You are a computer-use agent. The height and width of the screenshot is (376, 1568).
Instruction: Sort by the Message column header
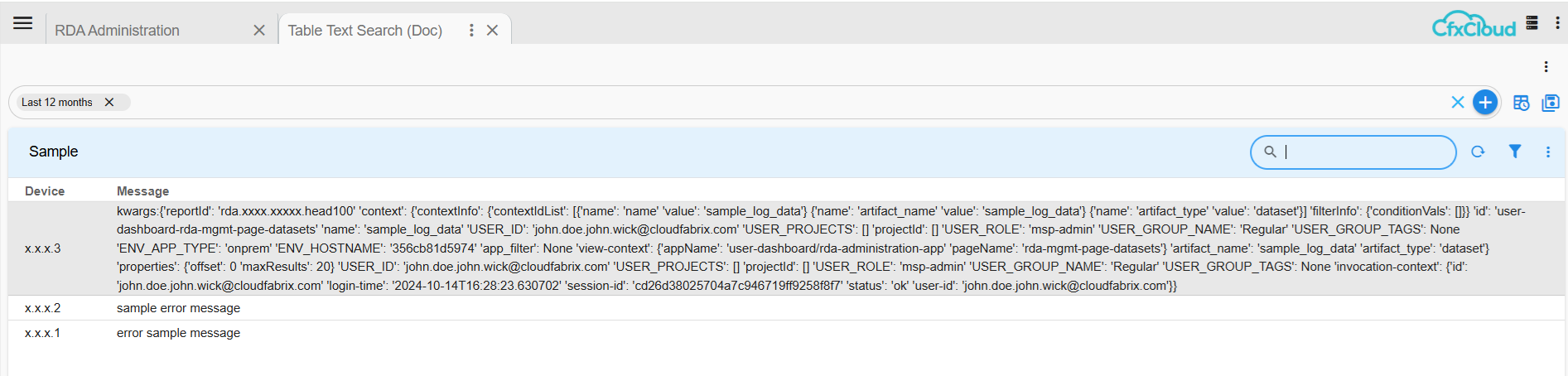coord(142,191)
